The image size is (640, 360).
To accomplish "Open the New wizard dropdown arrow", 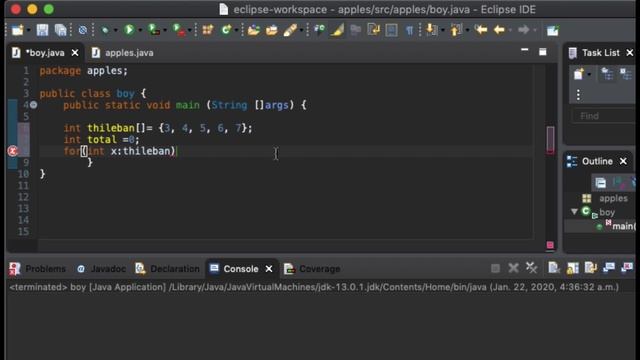I will click(28, 30).
